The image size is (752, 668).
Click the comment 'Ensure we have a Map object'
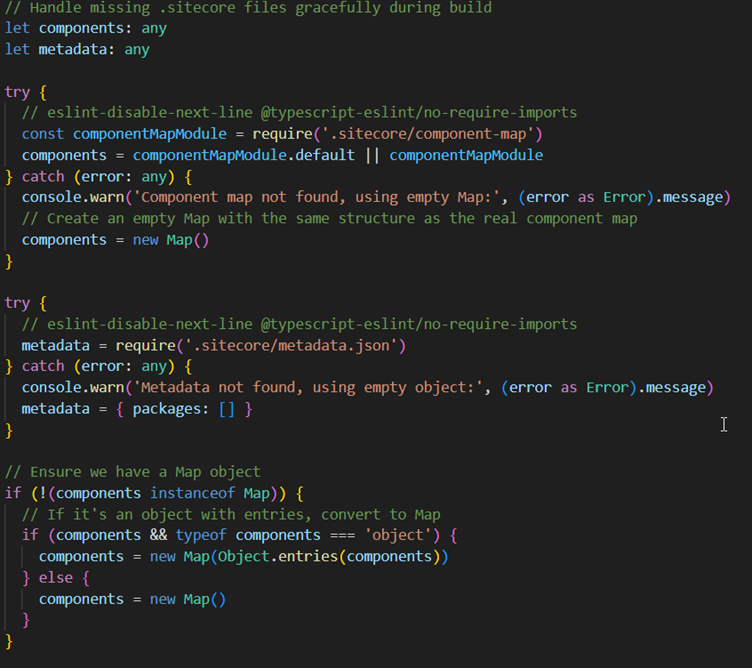tap(133, 472)
